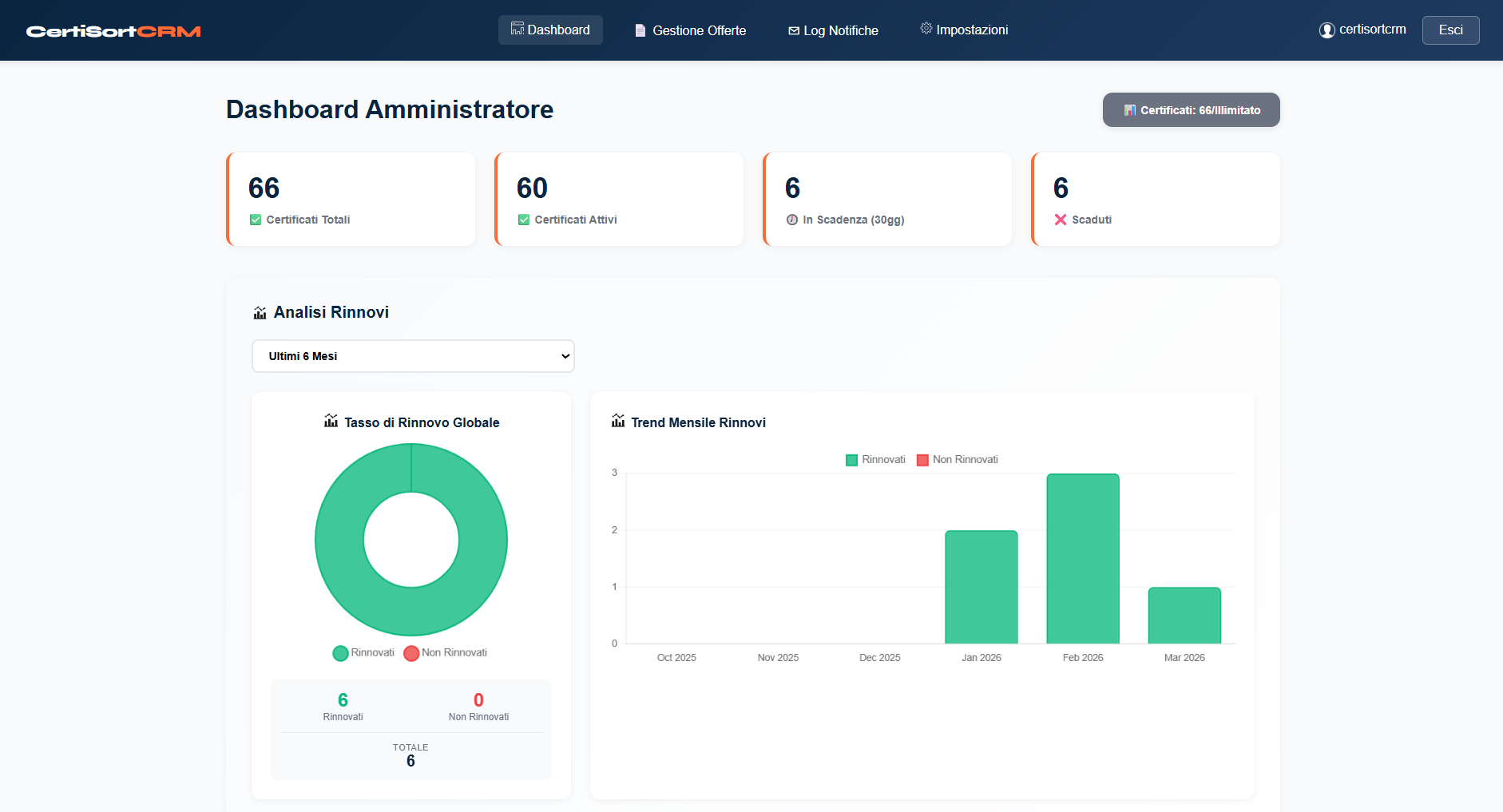Click the Gestione Offerte document icon
Image resolution: width=1503 pixels, height=812 pixels.
point(639,30)
